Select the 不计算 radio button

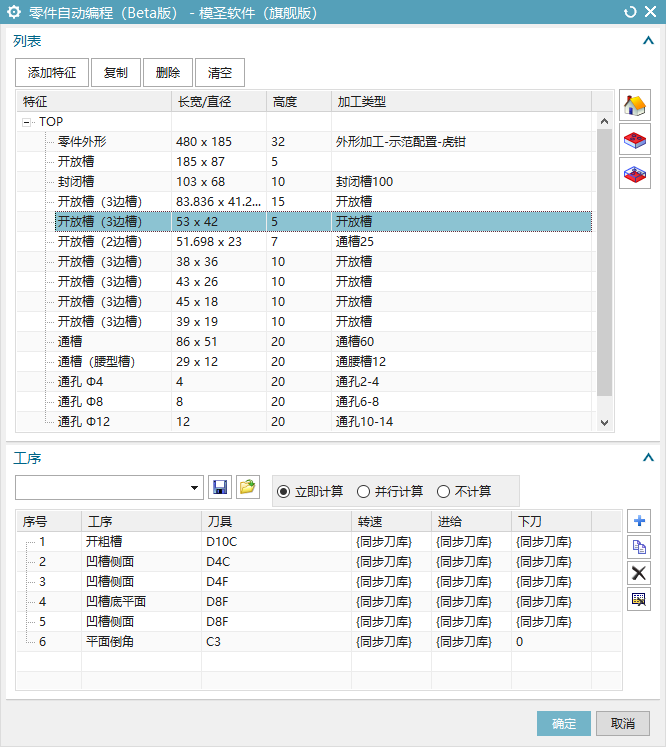444,491
